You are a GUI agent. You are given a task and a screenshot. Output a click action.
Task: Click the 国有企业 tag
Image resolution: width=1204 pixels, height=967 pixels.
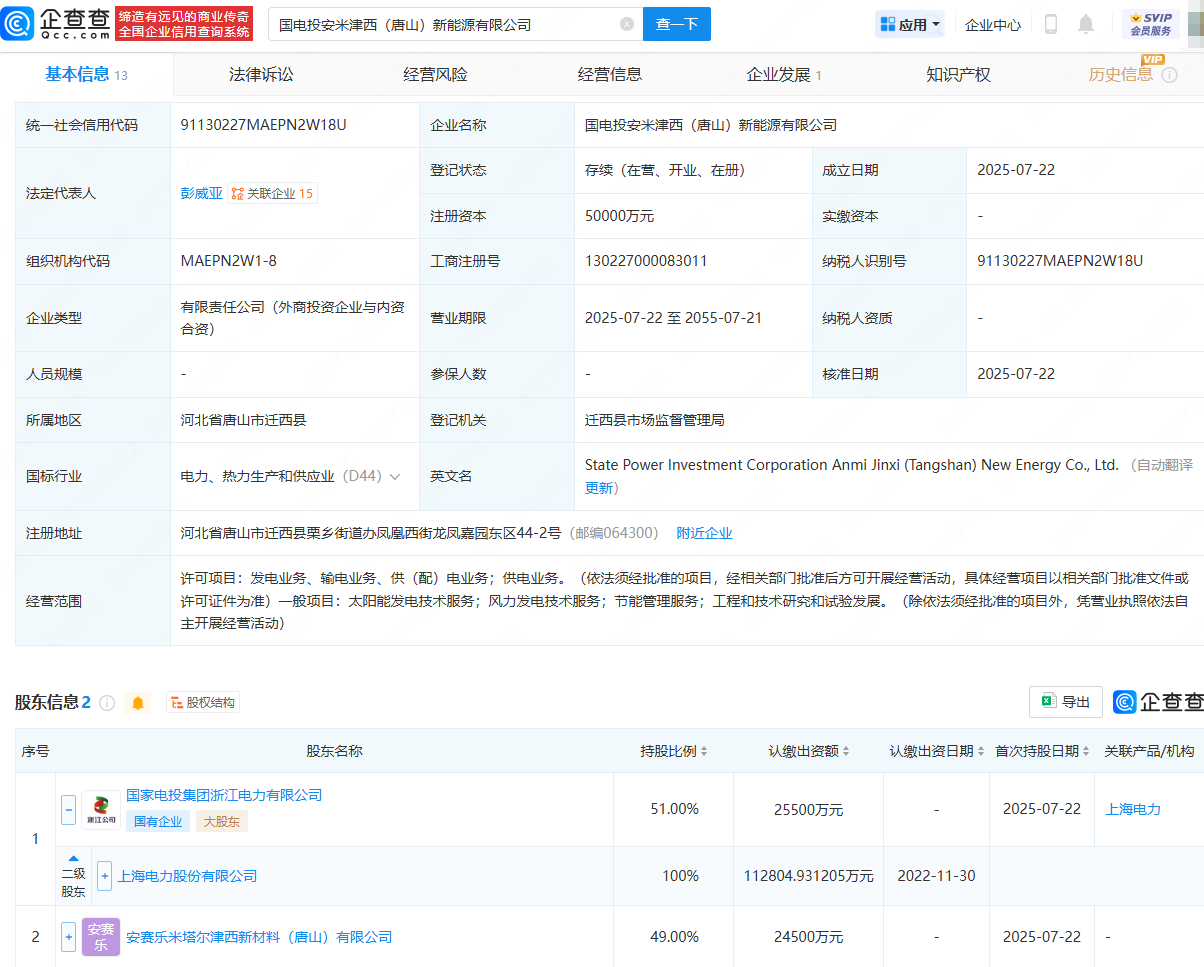(x=158, y=821)
